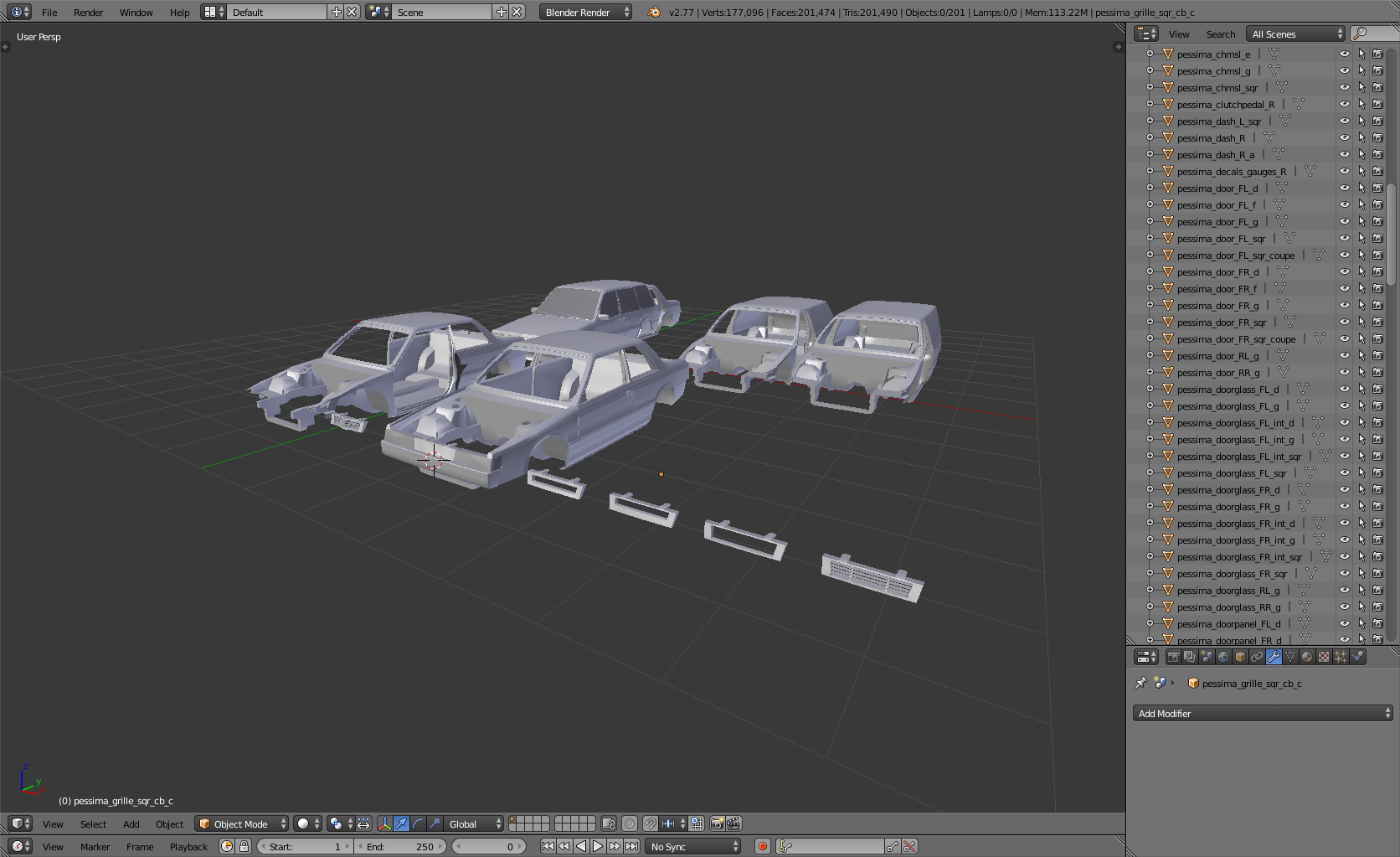Toggle selectability of pessima_door_FL_d

(x=1361, y=188)
